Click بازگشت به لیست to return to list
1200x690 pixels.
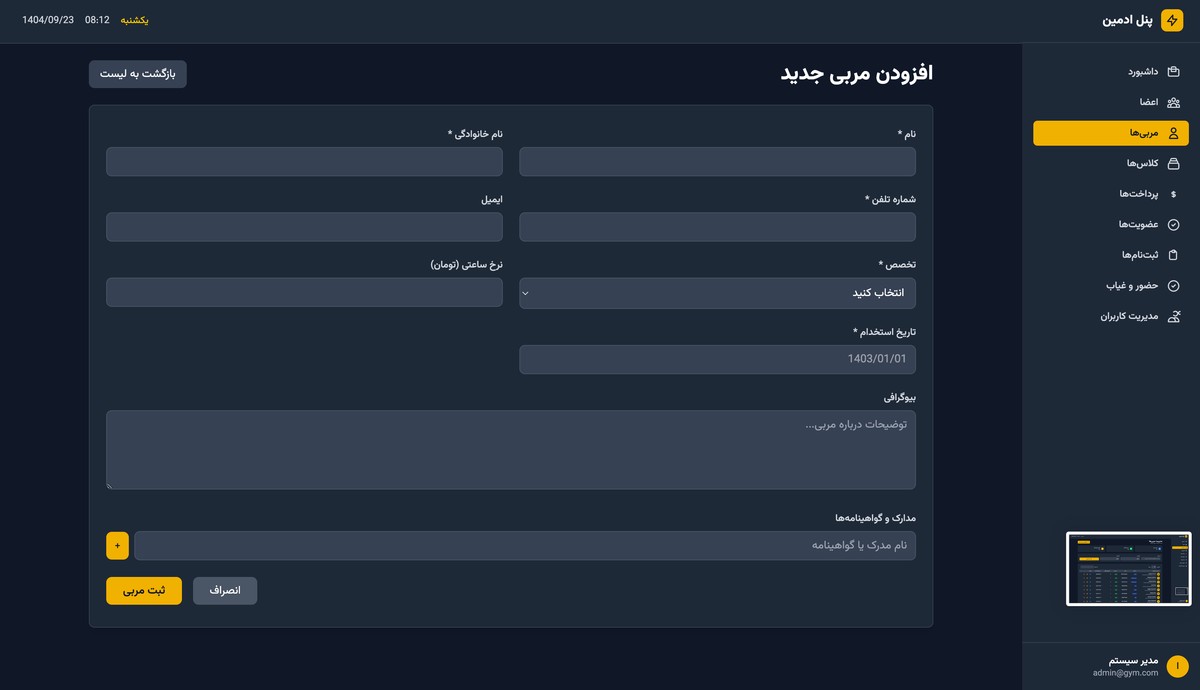pos(137,74)
